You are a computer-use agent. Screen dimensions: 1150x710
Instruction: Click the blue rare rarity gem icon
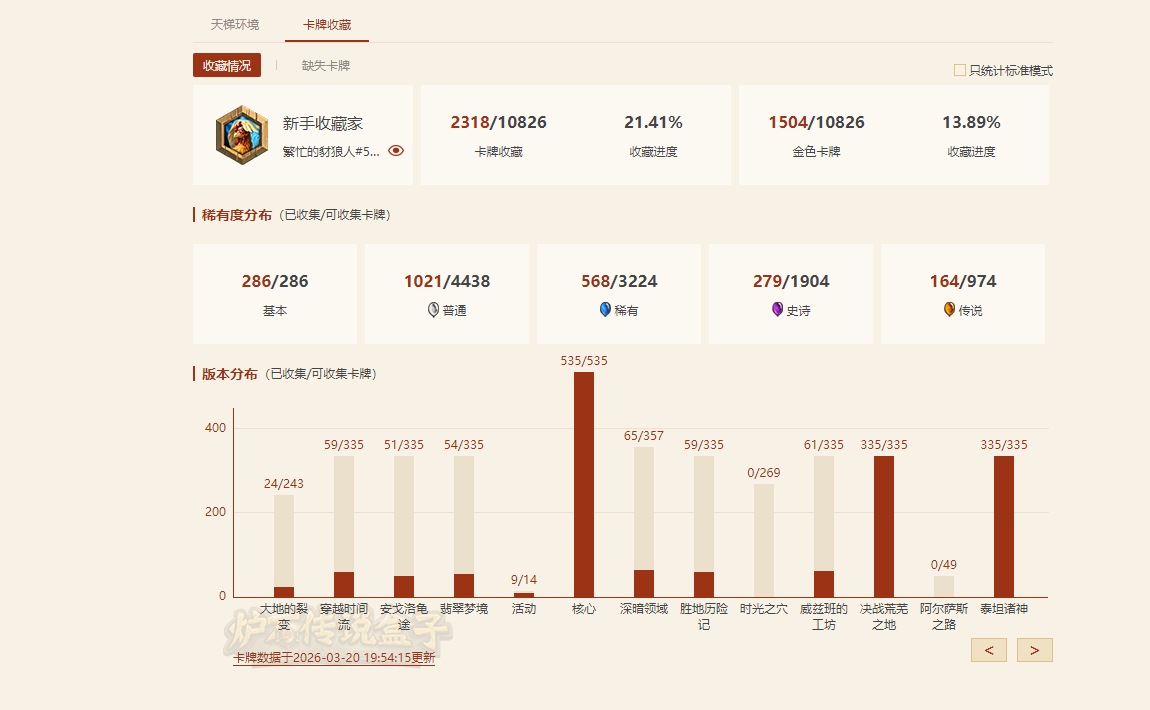click(605, 310)
